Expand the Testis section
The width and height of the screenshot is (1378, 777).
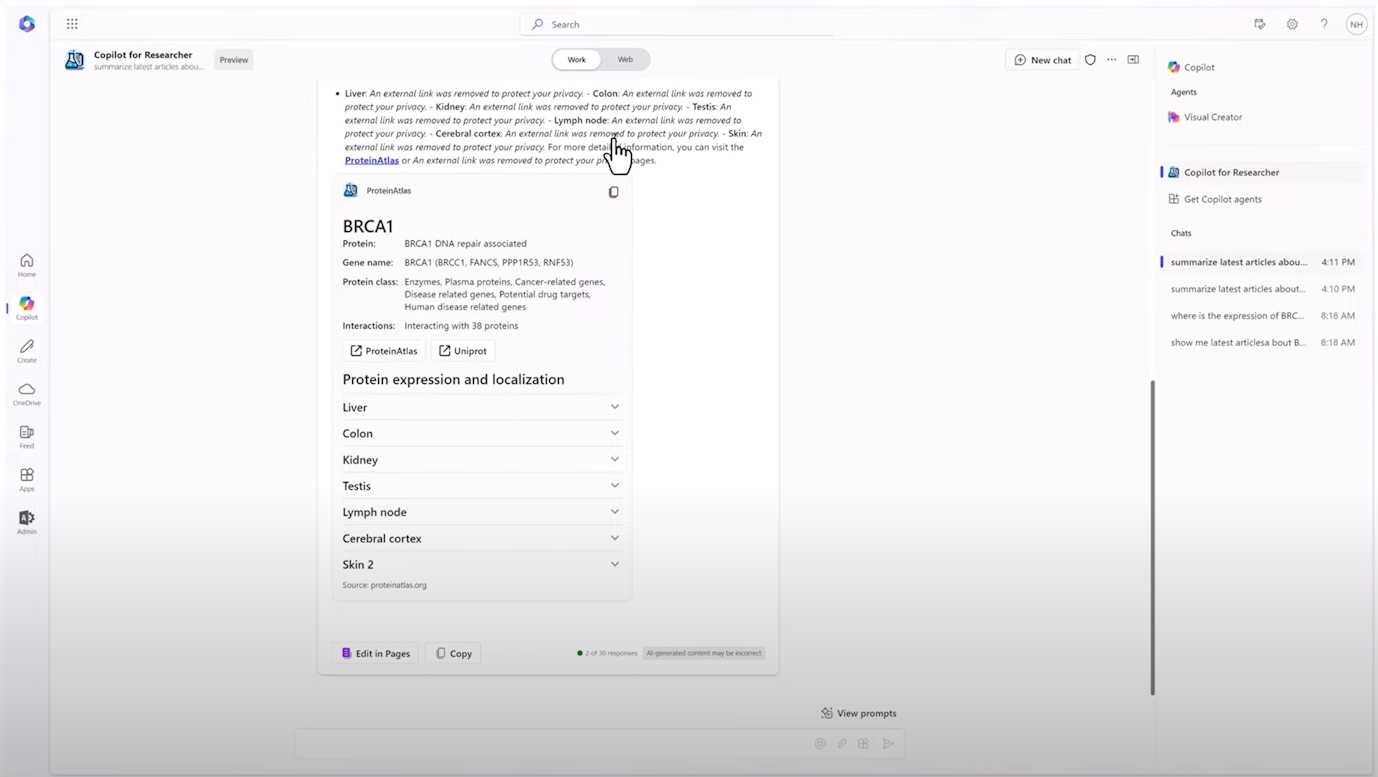click(x=481, y=486)
